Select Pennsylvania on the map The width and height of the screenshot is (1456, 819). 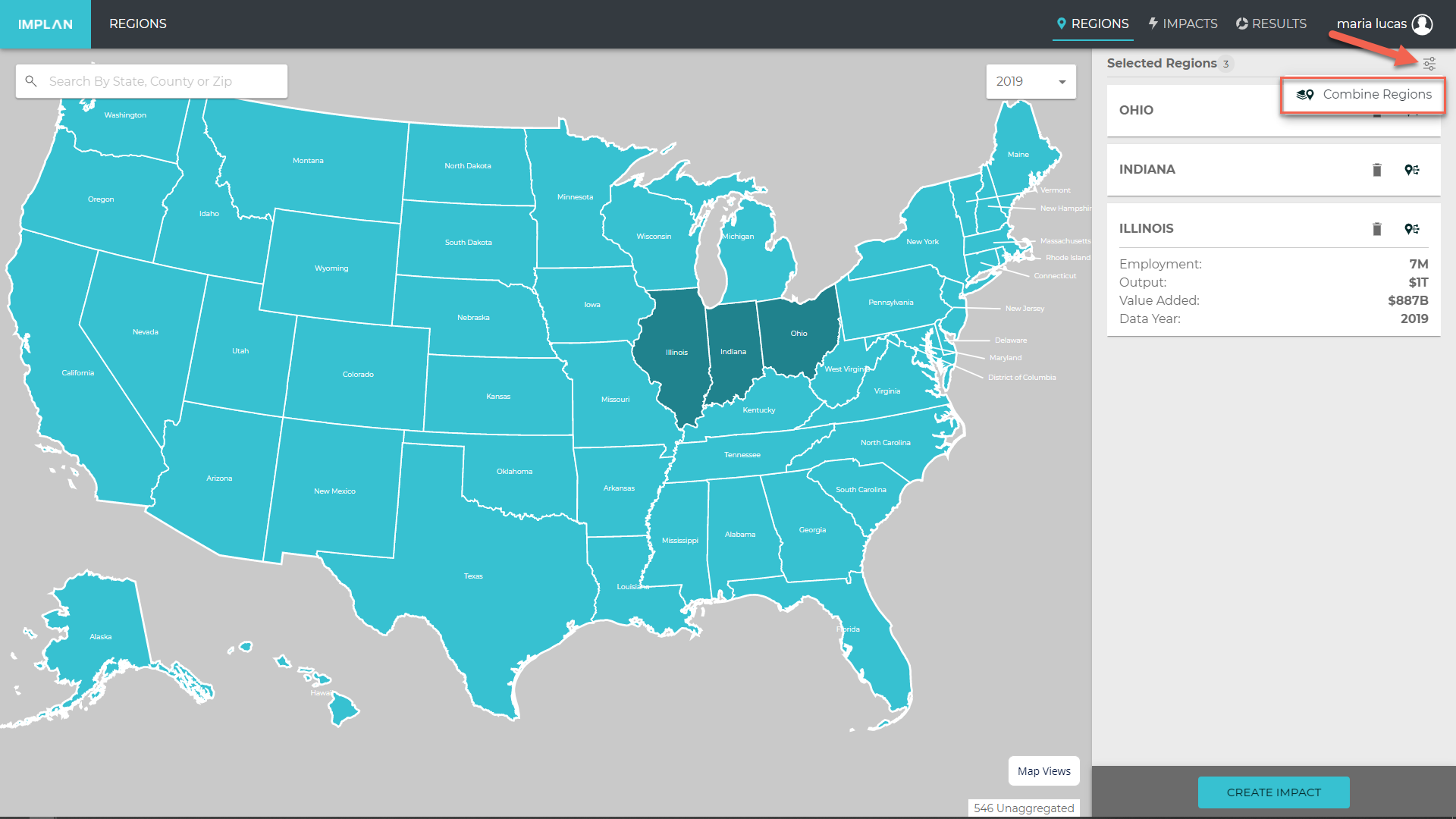pos(891,303)
